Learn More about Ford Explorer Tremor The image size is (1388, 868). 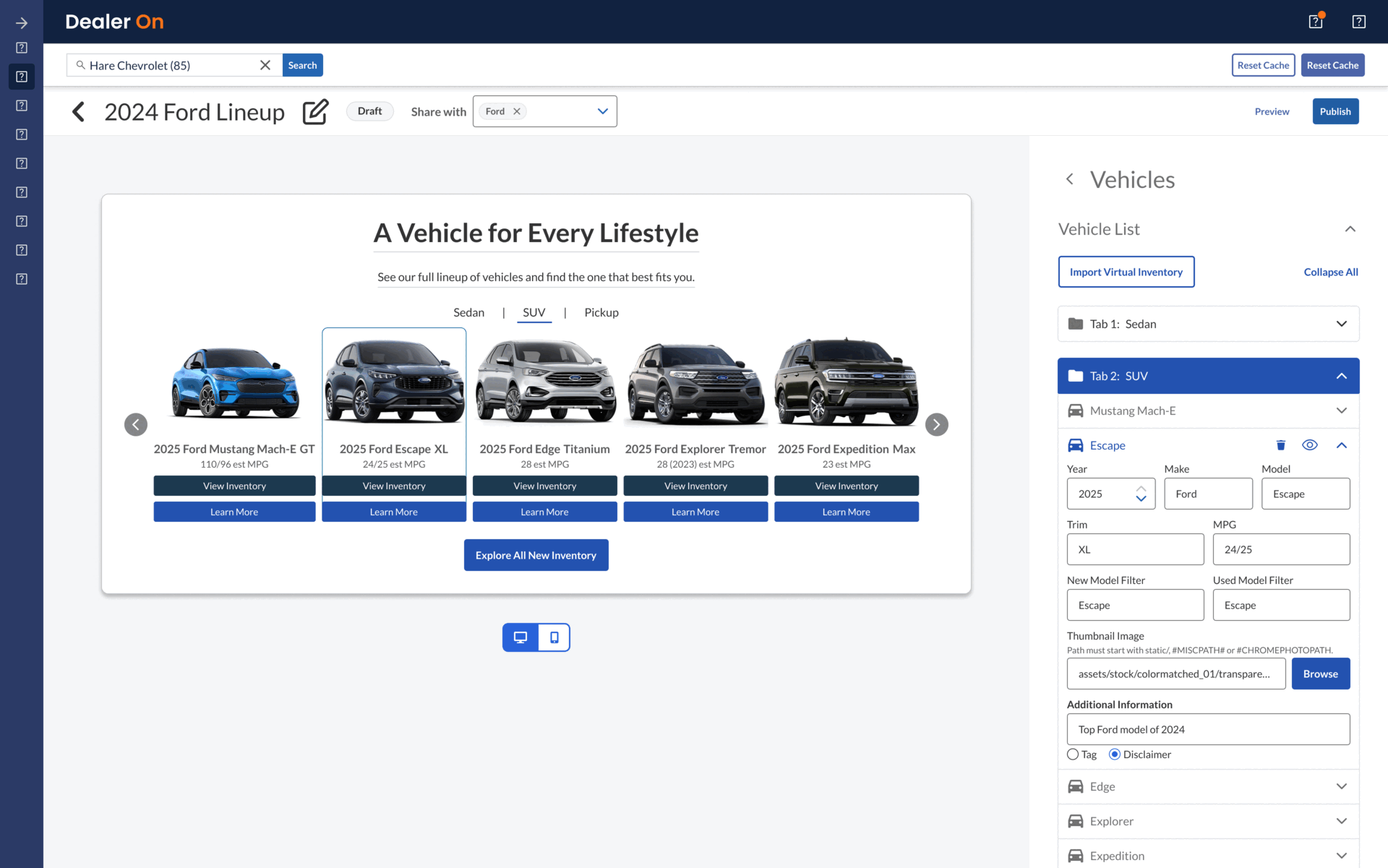[695, 512]
